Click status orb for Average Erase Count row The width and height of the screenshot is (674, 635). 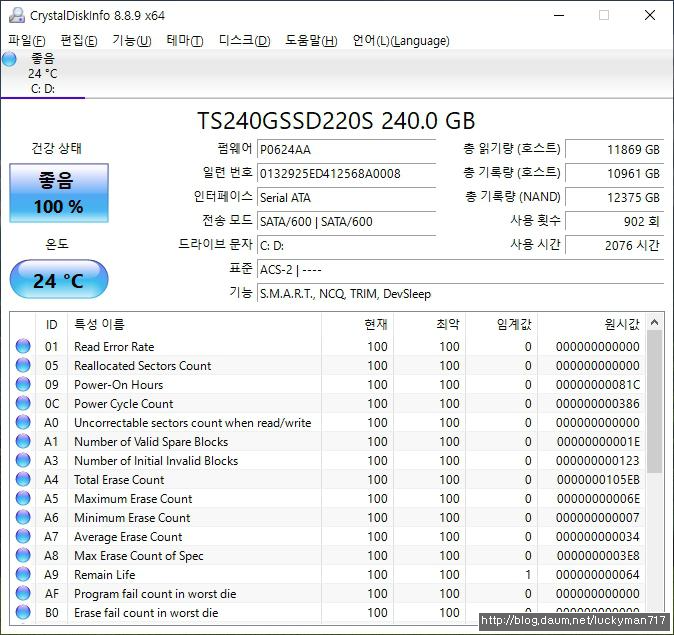(x=23, y=536)
